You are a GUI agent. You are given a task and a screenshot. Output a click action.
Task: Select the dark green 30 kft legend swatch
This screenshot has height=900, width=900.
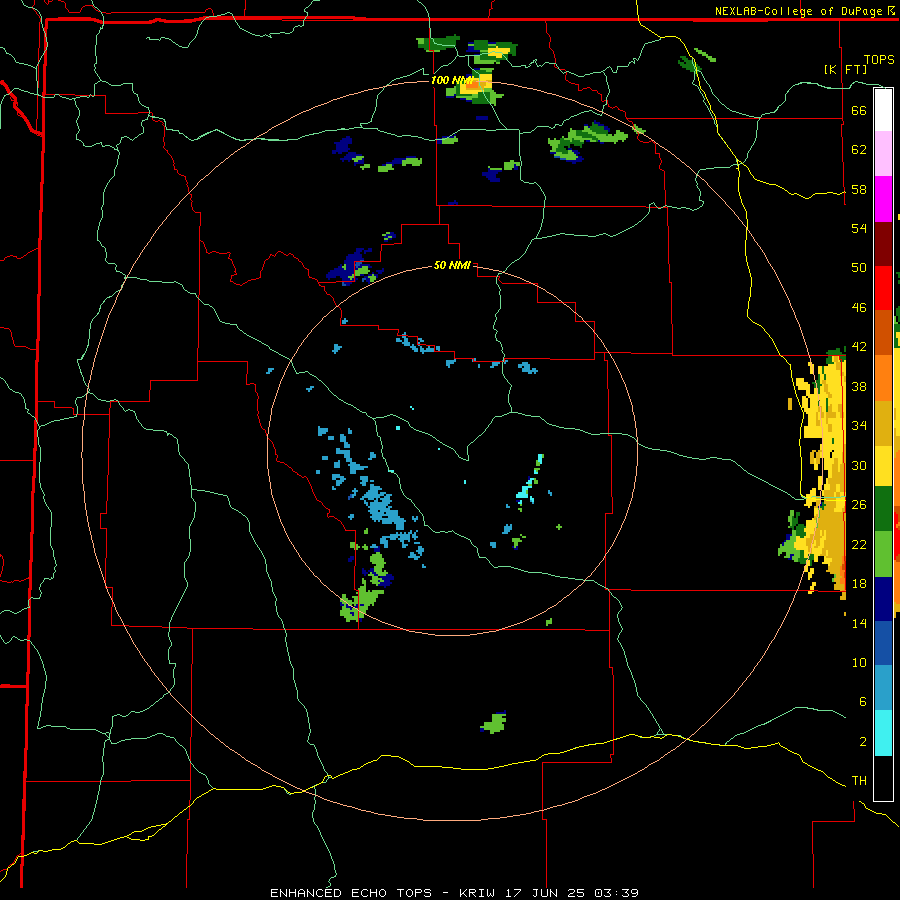click(x=883, y=509)
